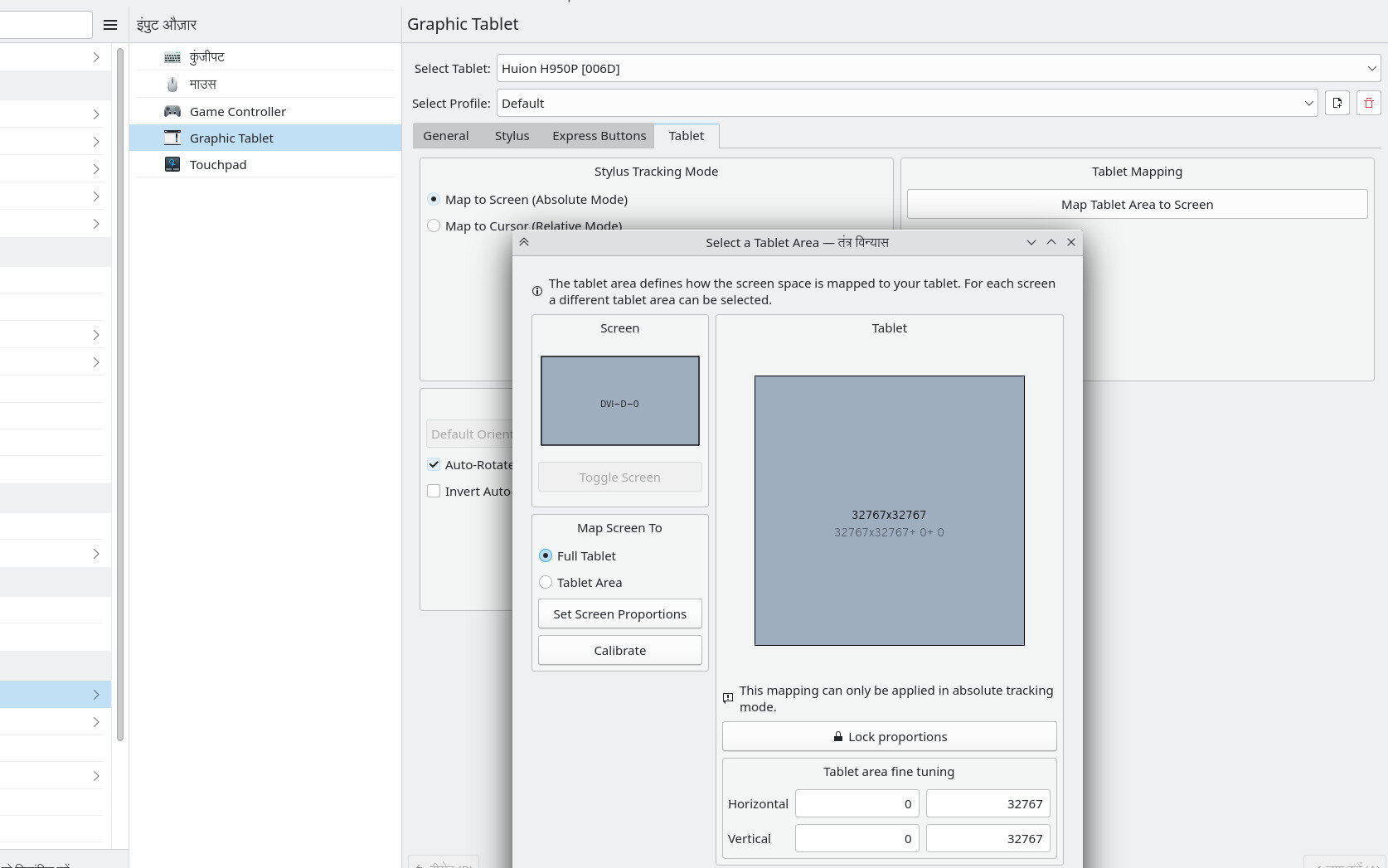Open Game Controller settings via its gamepad icon

tap(172, 110)
